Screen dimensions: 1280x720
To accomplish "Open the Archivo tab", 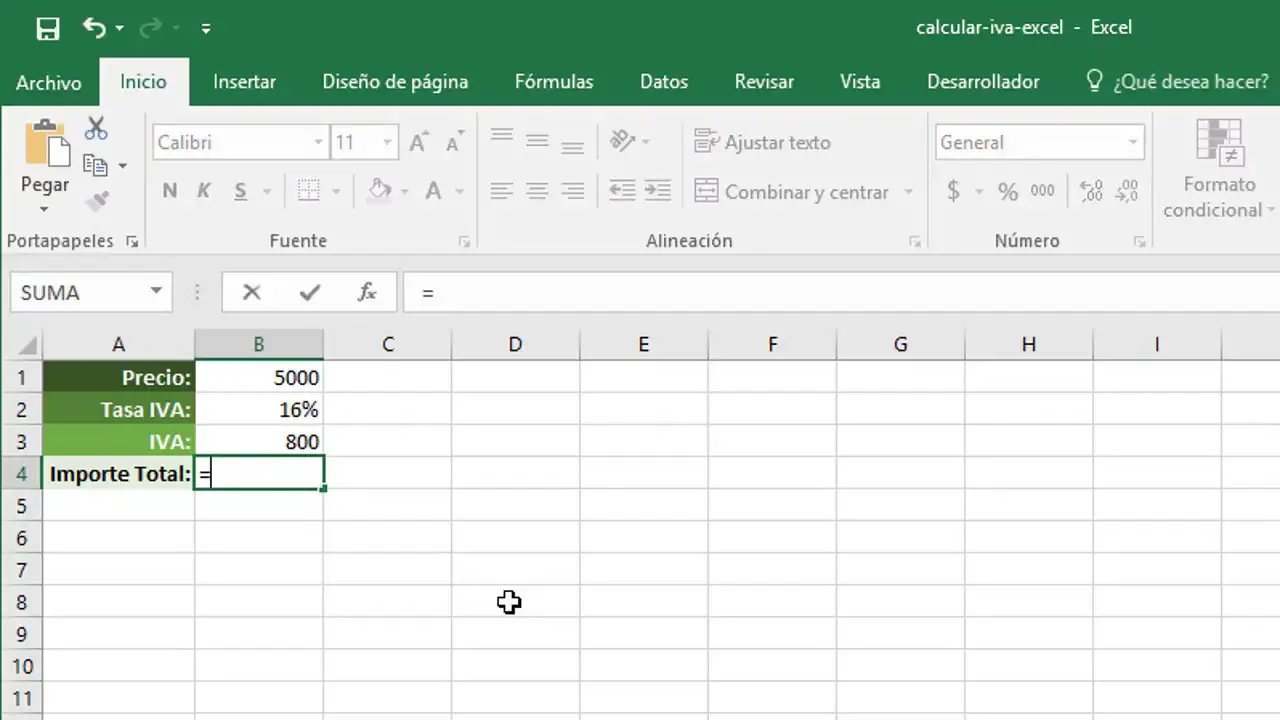I will (49, 82).
